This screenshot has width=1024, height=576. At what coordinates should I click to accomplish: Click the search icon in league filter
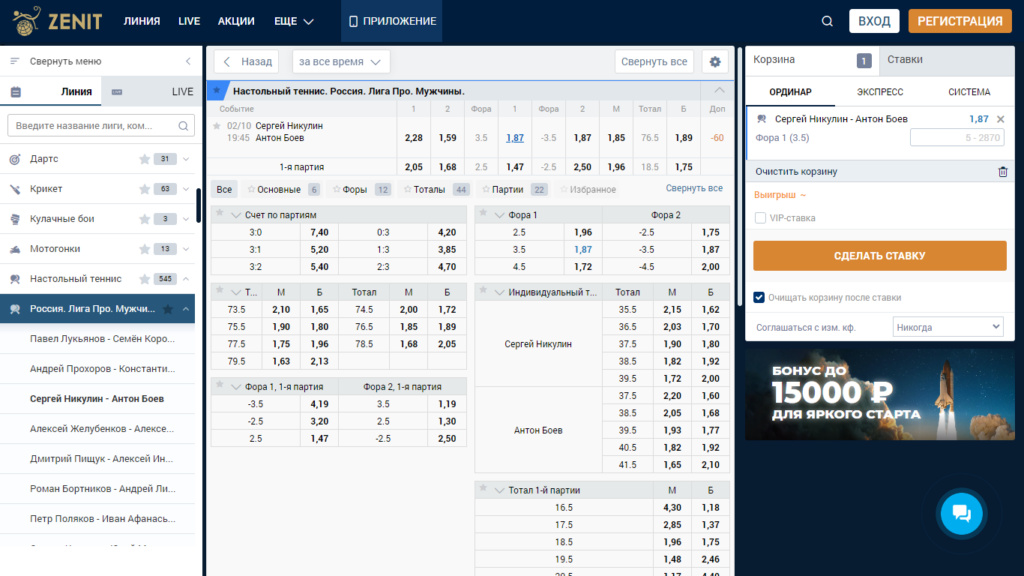point(184,125)
